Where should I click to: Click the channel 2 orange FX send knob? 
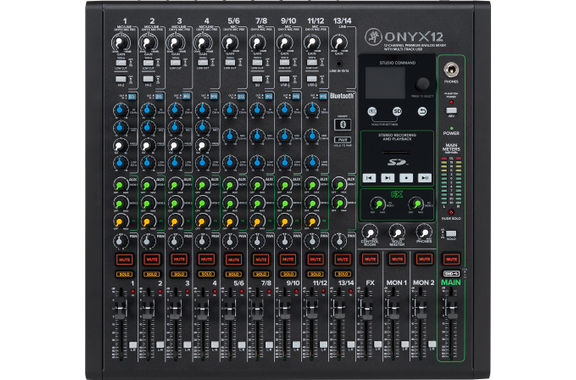pos(148,221)
